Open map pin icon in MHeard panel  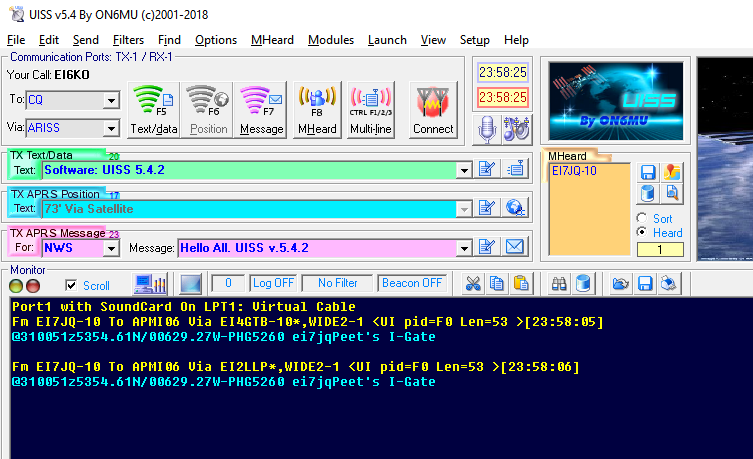(672, 172)
